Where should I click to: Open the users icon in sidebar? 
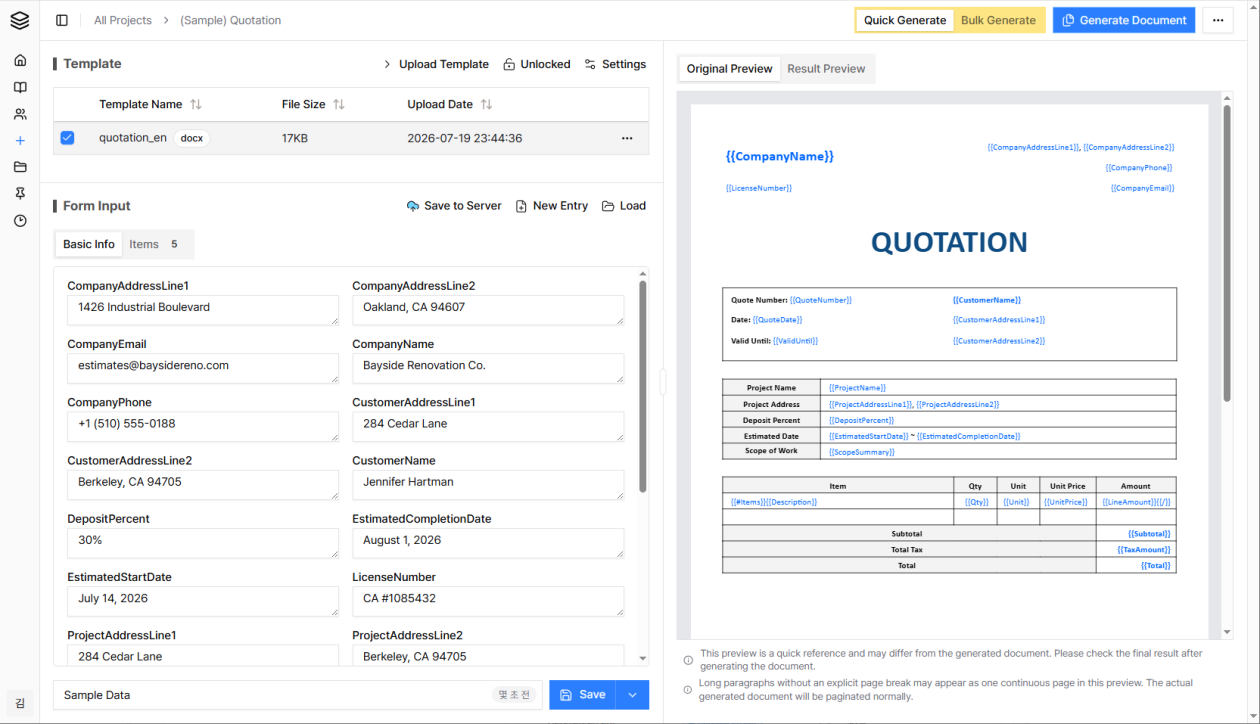[20, 114]
